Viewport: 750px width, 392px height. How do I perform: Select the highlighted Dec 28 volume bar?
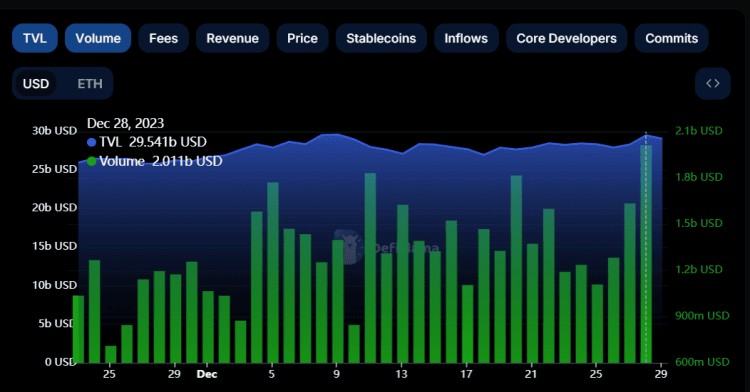click(x=646, y=253)
